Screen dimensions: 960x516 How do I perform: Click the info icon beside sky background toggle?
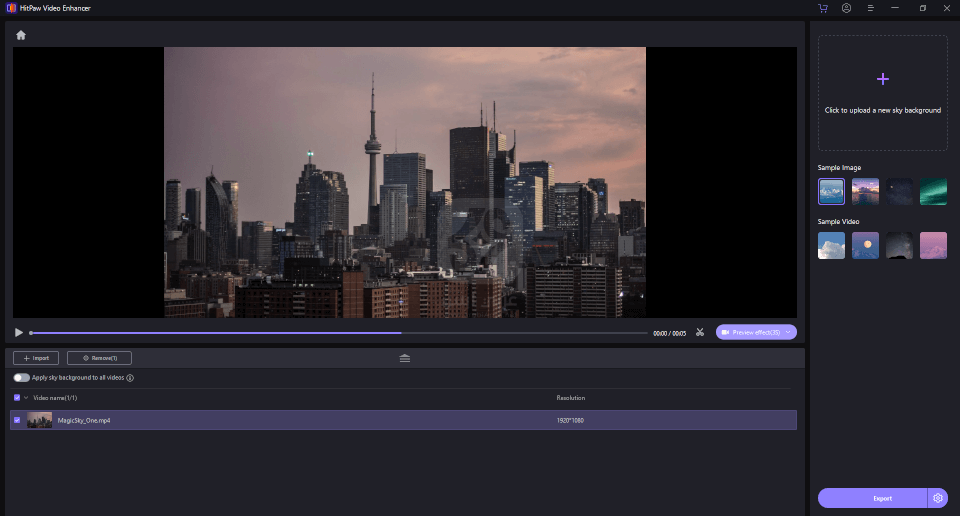pos(130,378)
